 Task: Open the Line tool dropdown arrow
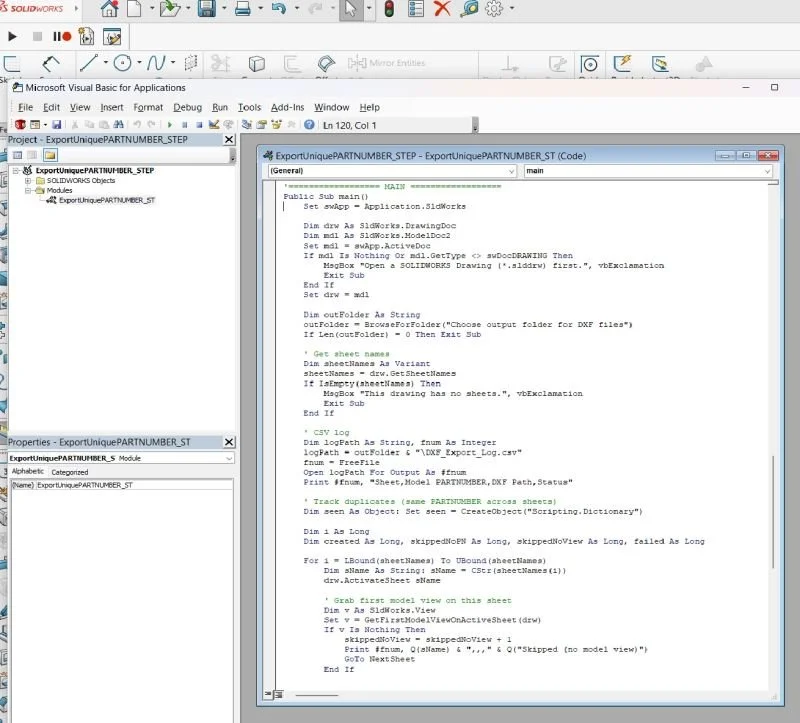click(106, 63)
